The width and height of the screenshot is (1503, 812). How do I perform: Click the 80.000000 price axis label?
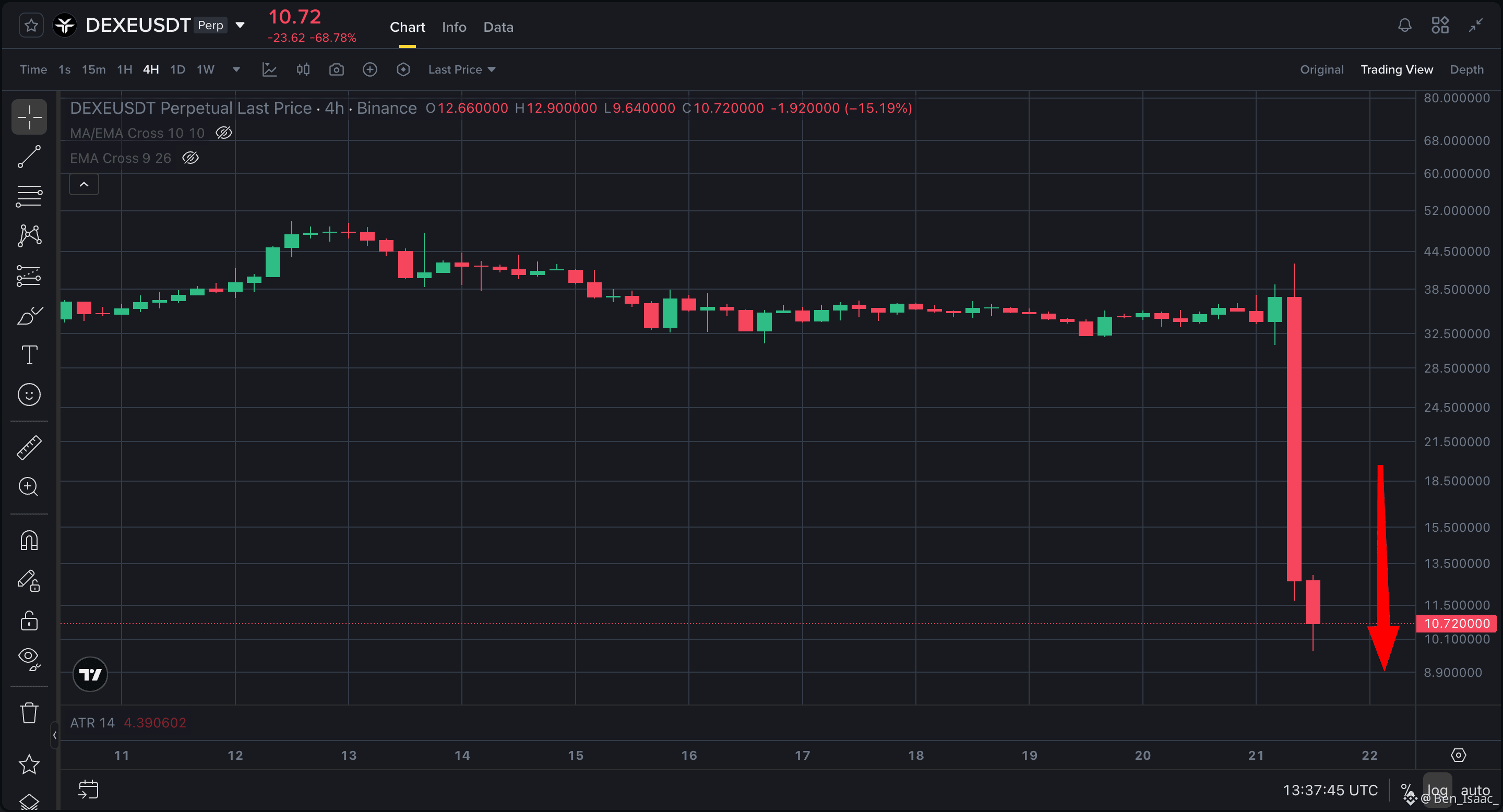pos(1457,98)
